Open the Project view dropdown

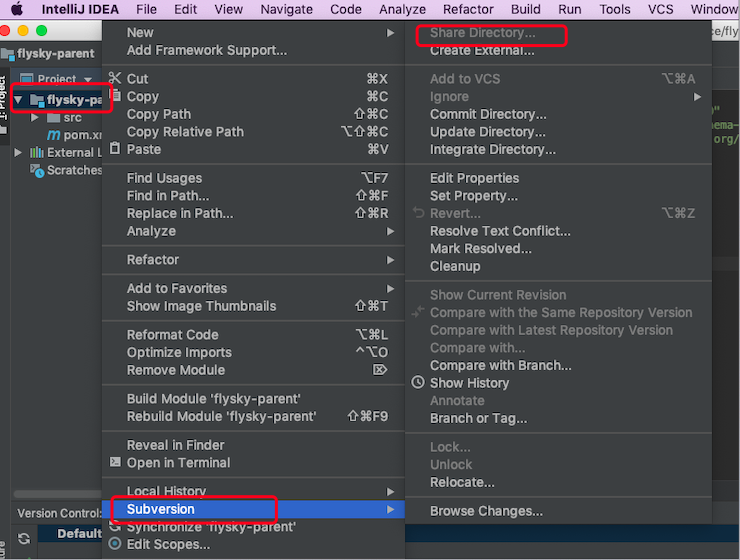(88, 79)
